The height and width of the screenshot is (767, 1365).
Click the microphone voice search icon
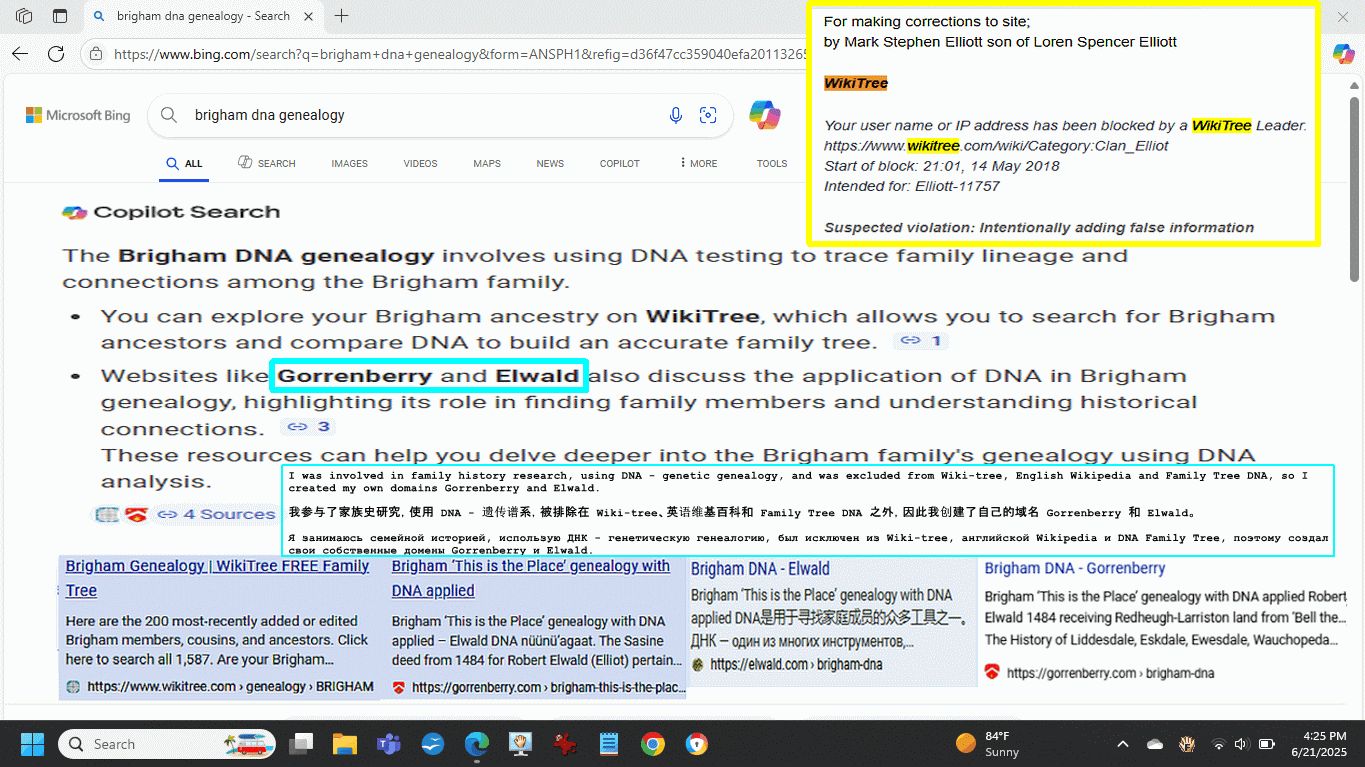pos(676,116)
